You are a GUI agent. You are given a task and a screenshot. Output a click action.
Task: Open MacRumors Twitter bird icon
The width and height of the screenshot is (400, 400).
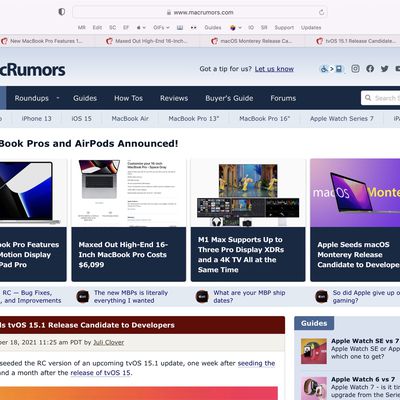385,69
